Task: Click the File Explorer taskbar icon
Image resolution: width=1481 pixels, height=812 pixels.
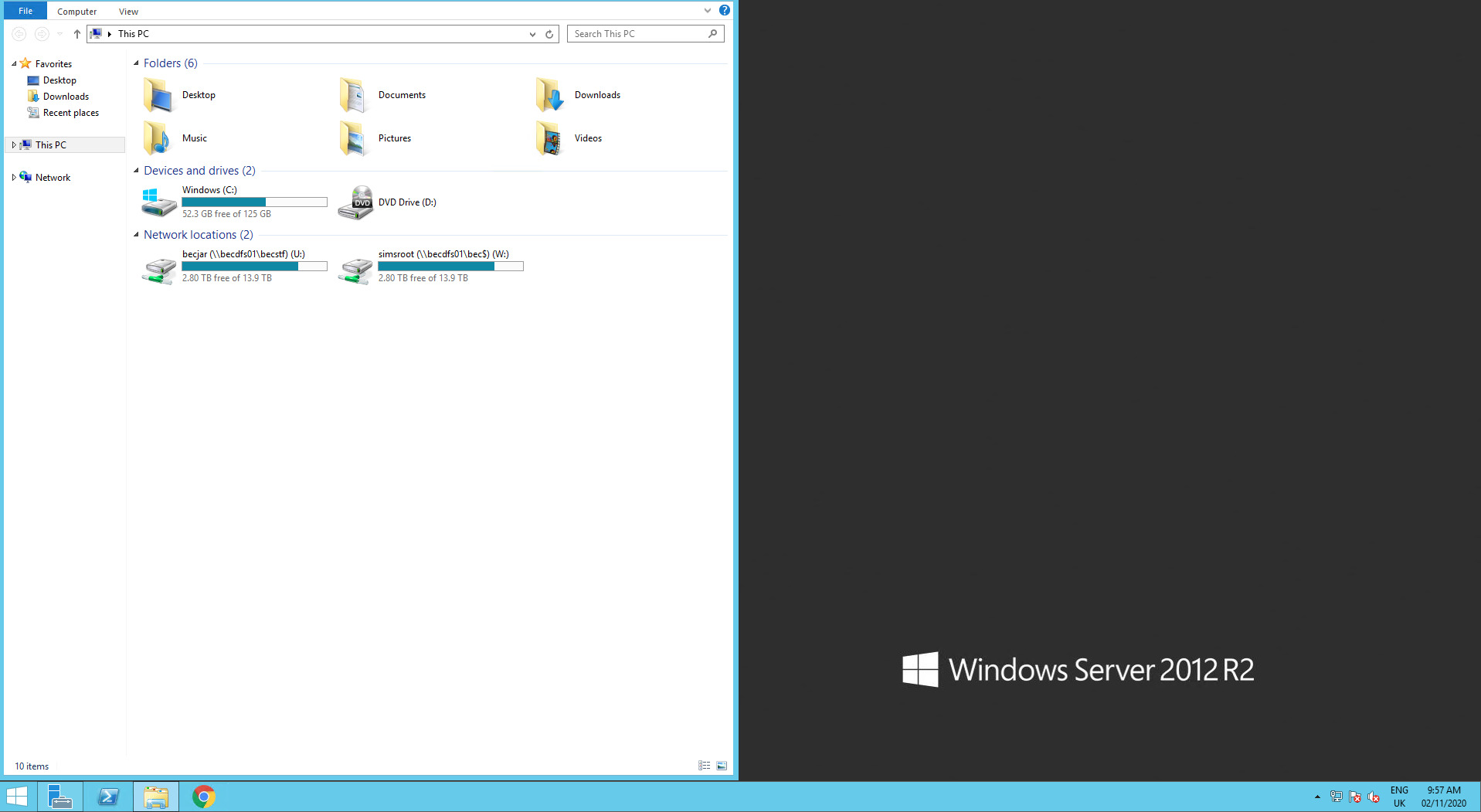Action: pyautogui.click(x=156, y=797)
